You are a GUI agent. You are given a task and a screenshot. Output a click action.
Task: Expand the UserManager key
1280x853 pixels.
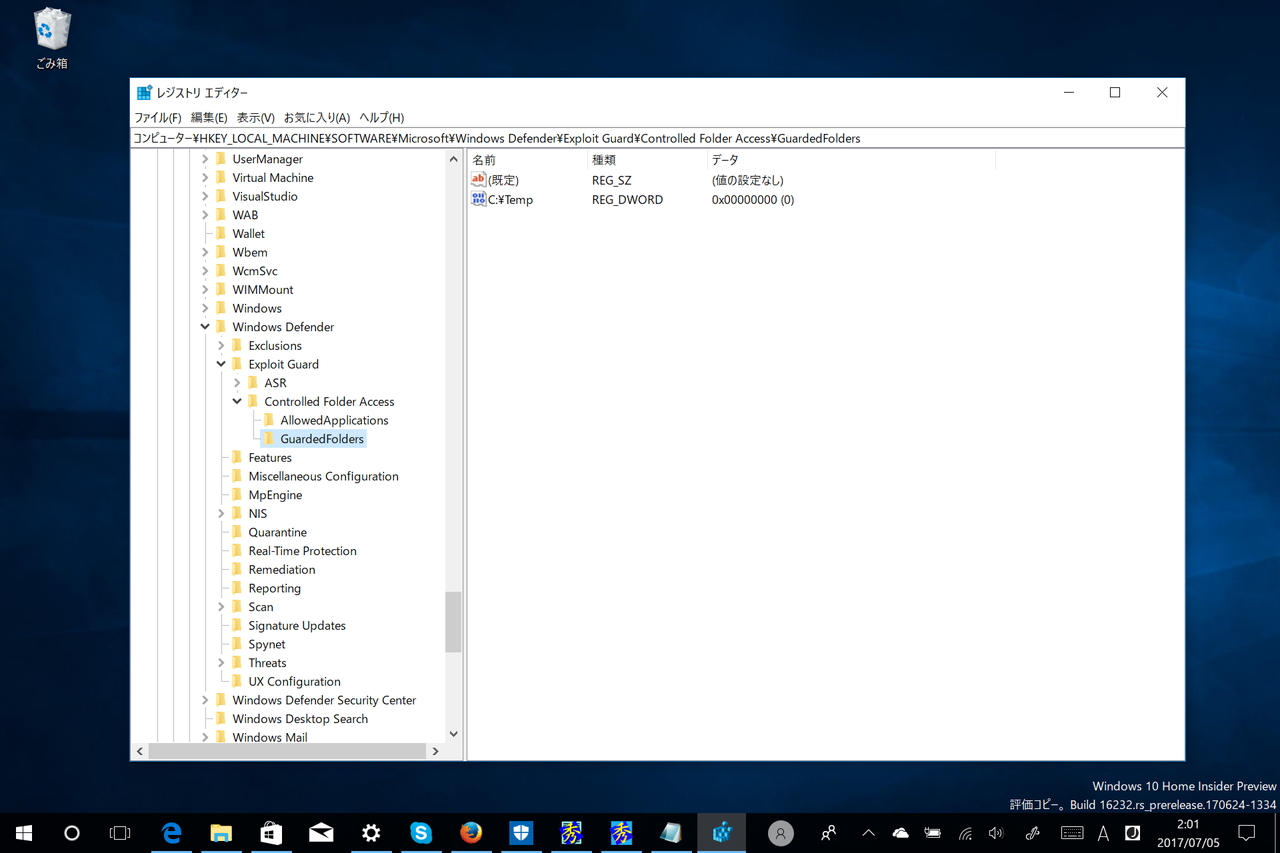205,159
